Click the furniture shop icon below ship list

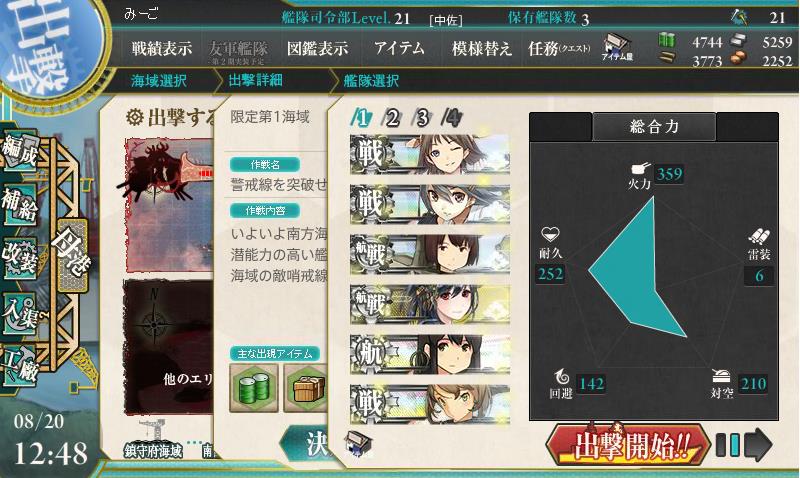pyautogui.click(x=359, y=442)
